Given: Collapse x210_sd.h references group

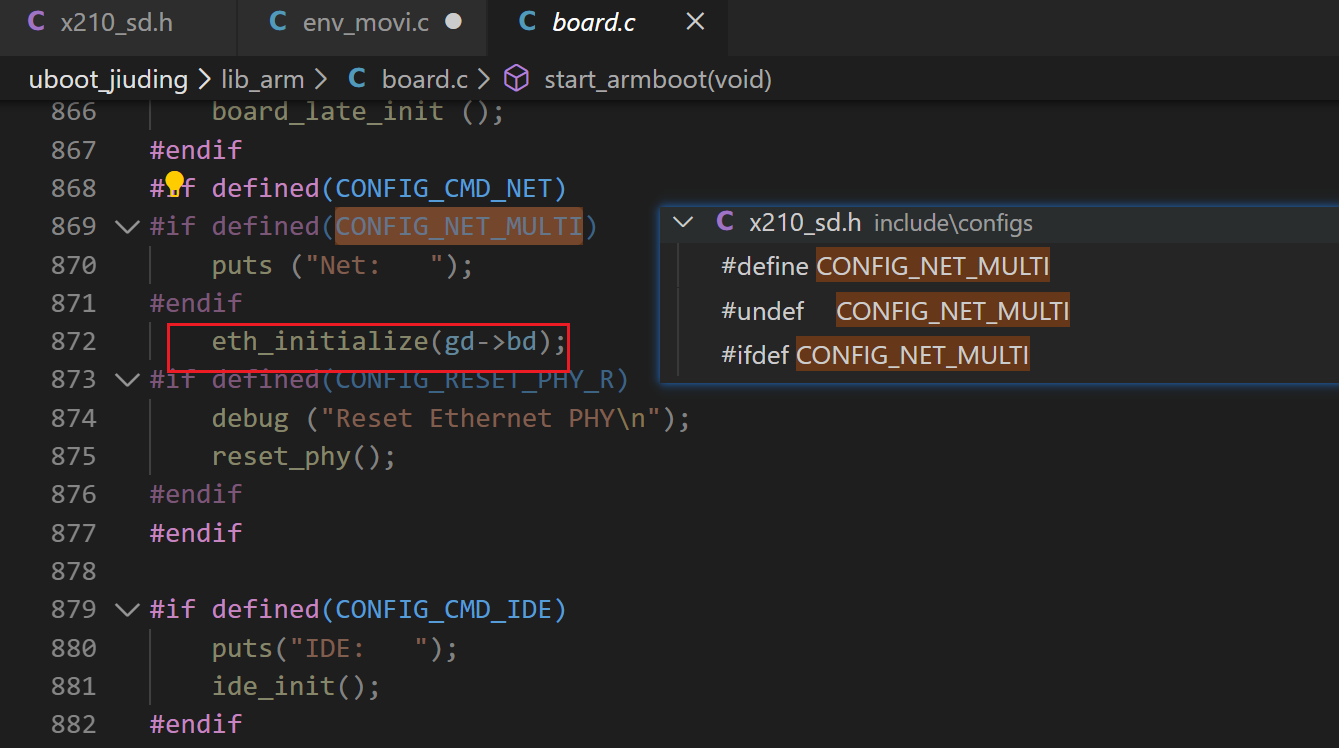Looking at the screenshot, I should [x=683, y=222].
